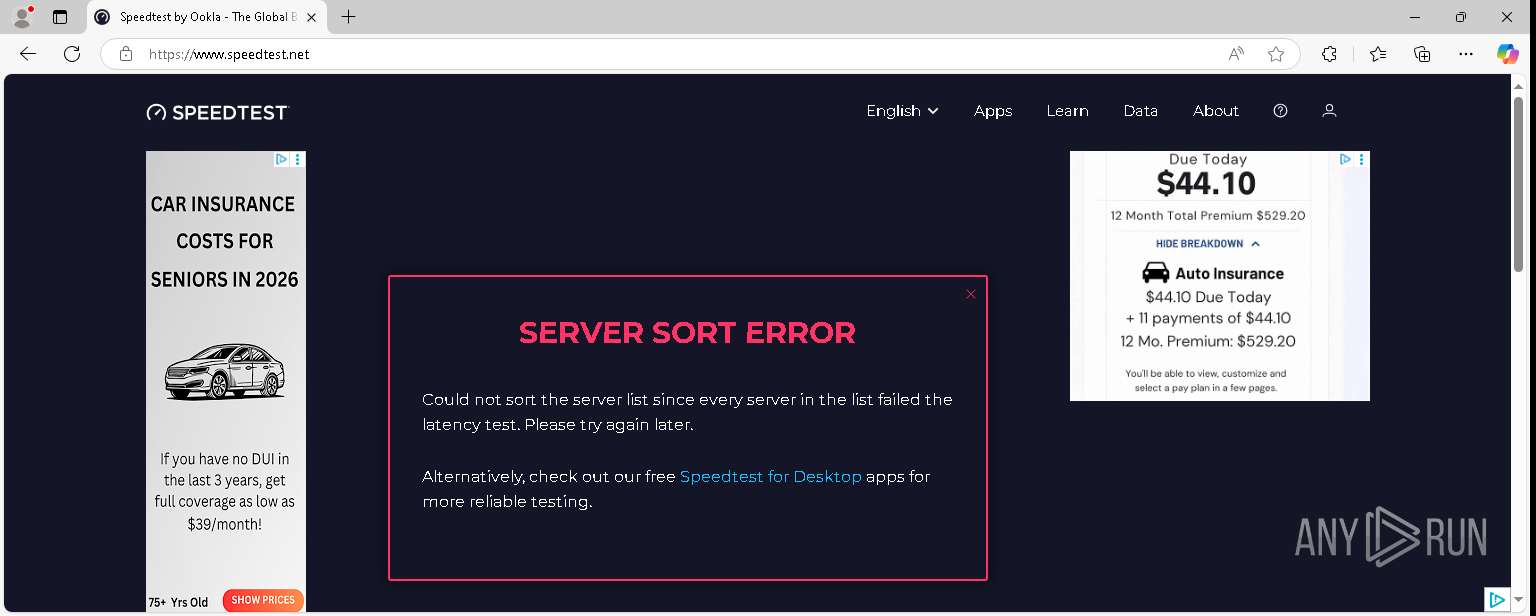1536x616 pixels.
Task: Open a new tab with the plus button
Action: (348, 17)
